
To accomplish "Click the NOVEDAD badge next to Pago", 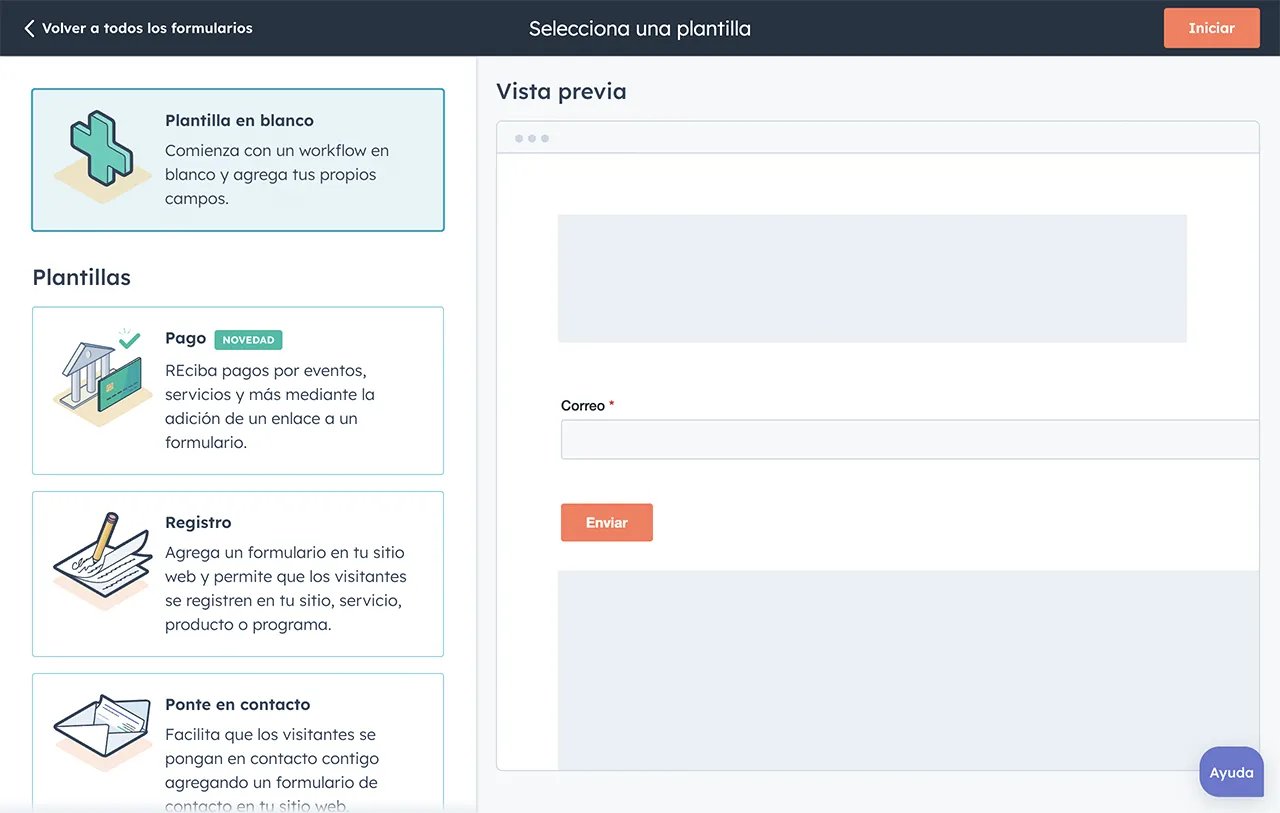I will click(248, 339).
